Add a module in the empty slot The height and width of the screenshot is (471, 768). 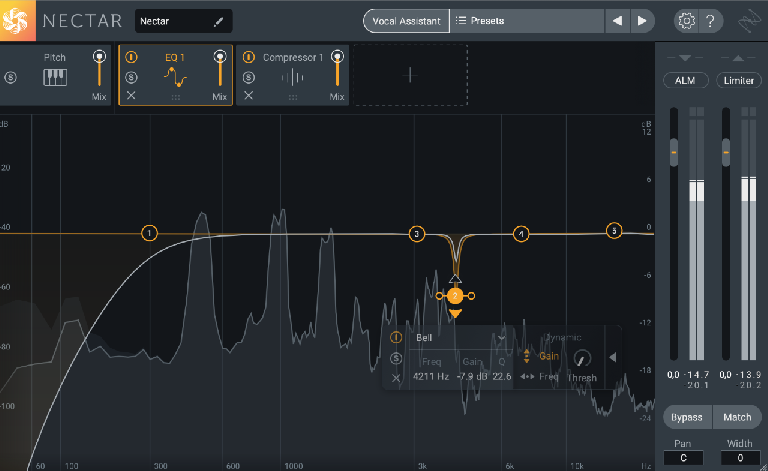[410, 75]
